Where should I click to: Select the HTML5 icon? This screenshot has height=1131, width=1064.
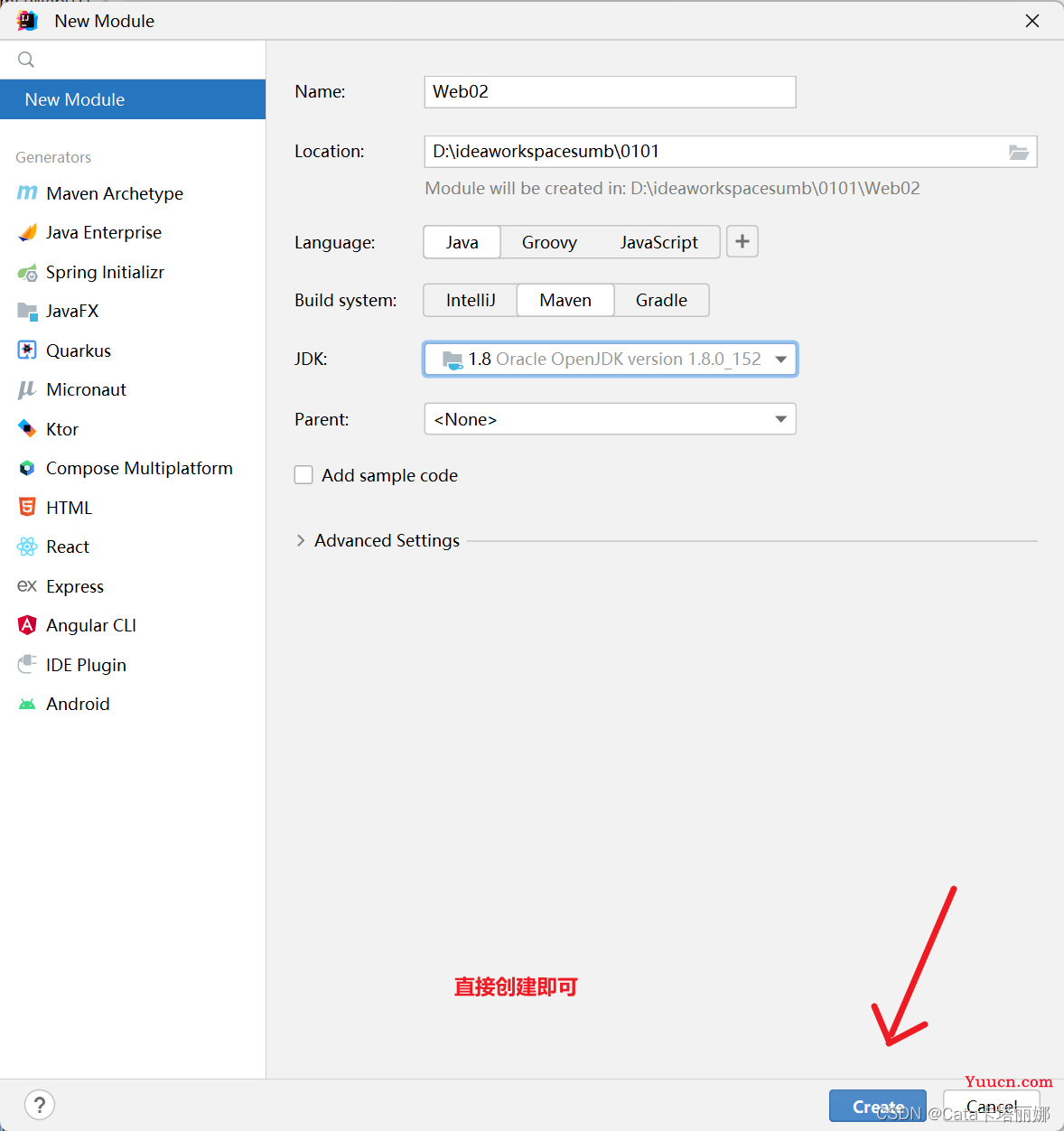tap(27, 508)
